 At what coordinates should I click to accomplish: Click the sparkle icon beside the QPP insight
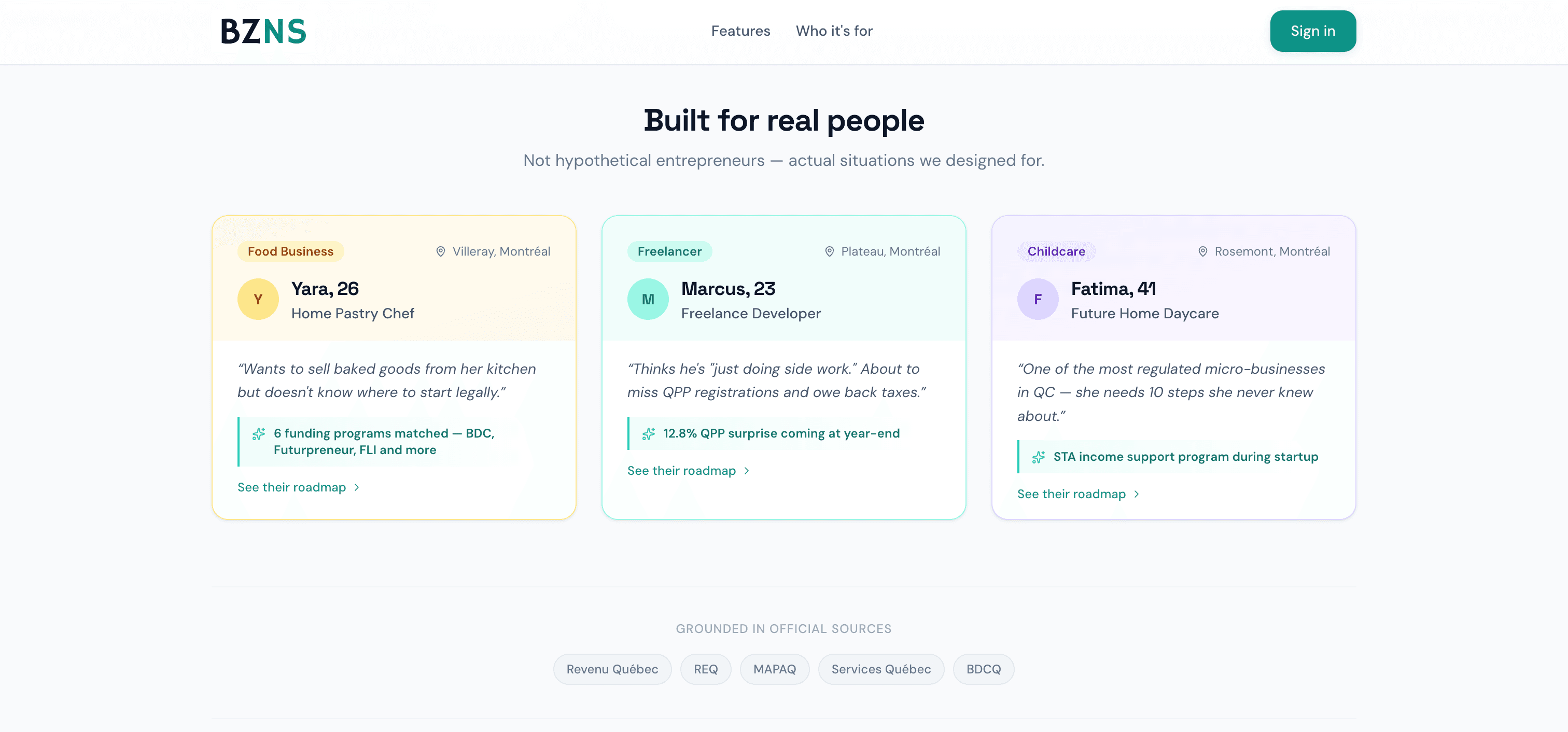[x=648, y=433]
